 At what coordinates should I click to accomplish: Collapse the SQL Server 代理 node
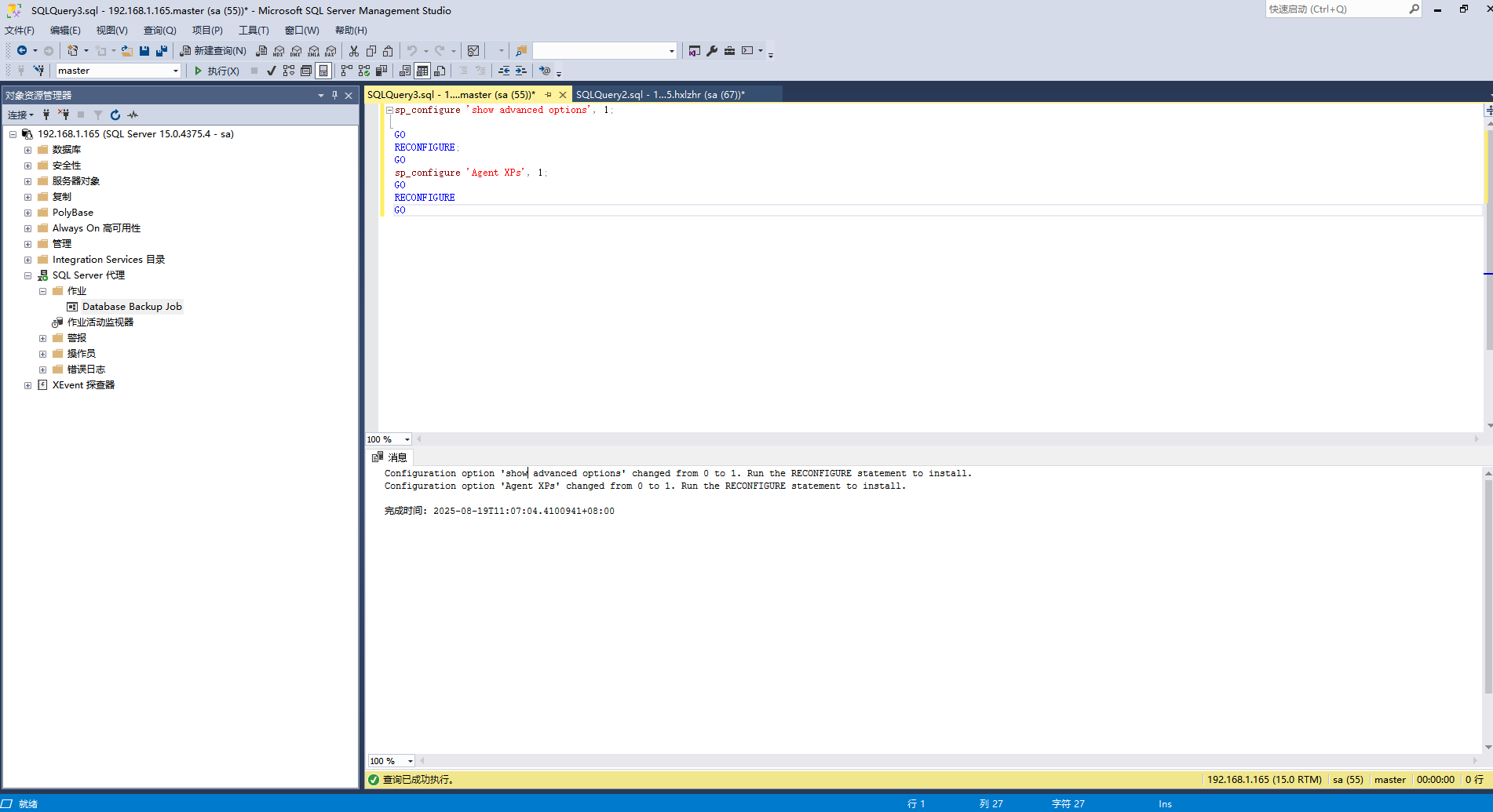pyautogui.click(x=27, y=275)
